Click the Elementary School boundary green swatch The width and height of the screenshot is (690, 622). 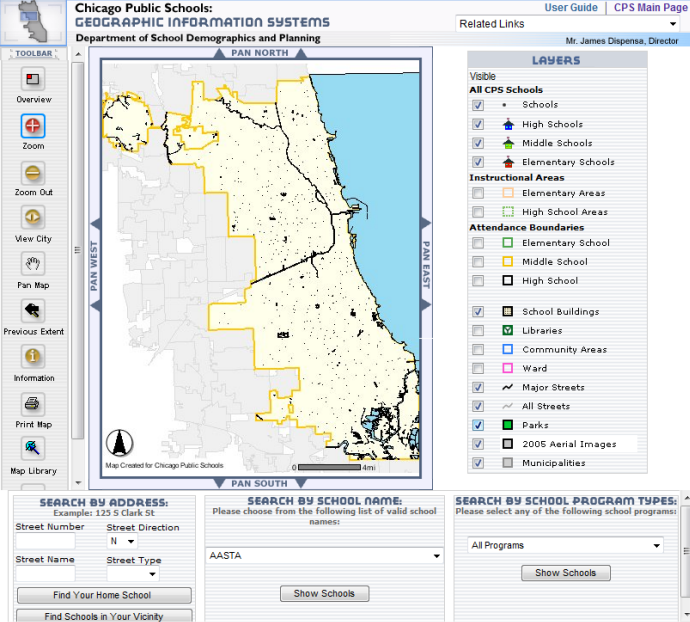tap(508, 243)
